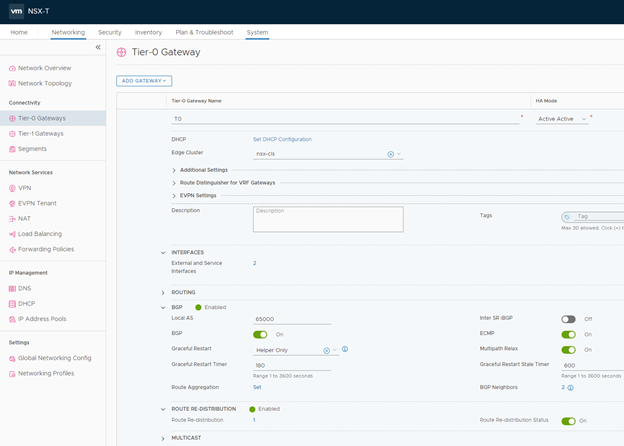The height and width of the screenshot is (446, 624).
Task: Click Route Aggregation Set link
Action: pyautogui.click(x=257, y=387)
